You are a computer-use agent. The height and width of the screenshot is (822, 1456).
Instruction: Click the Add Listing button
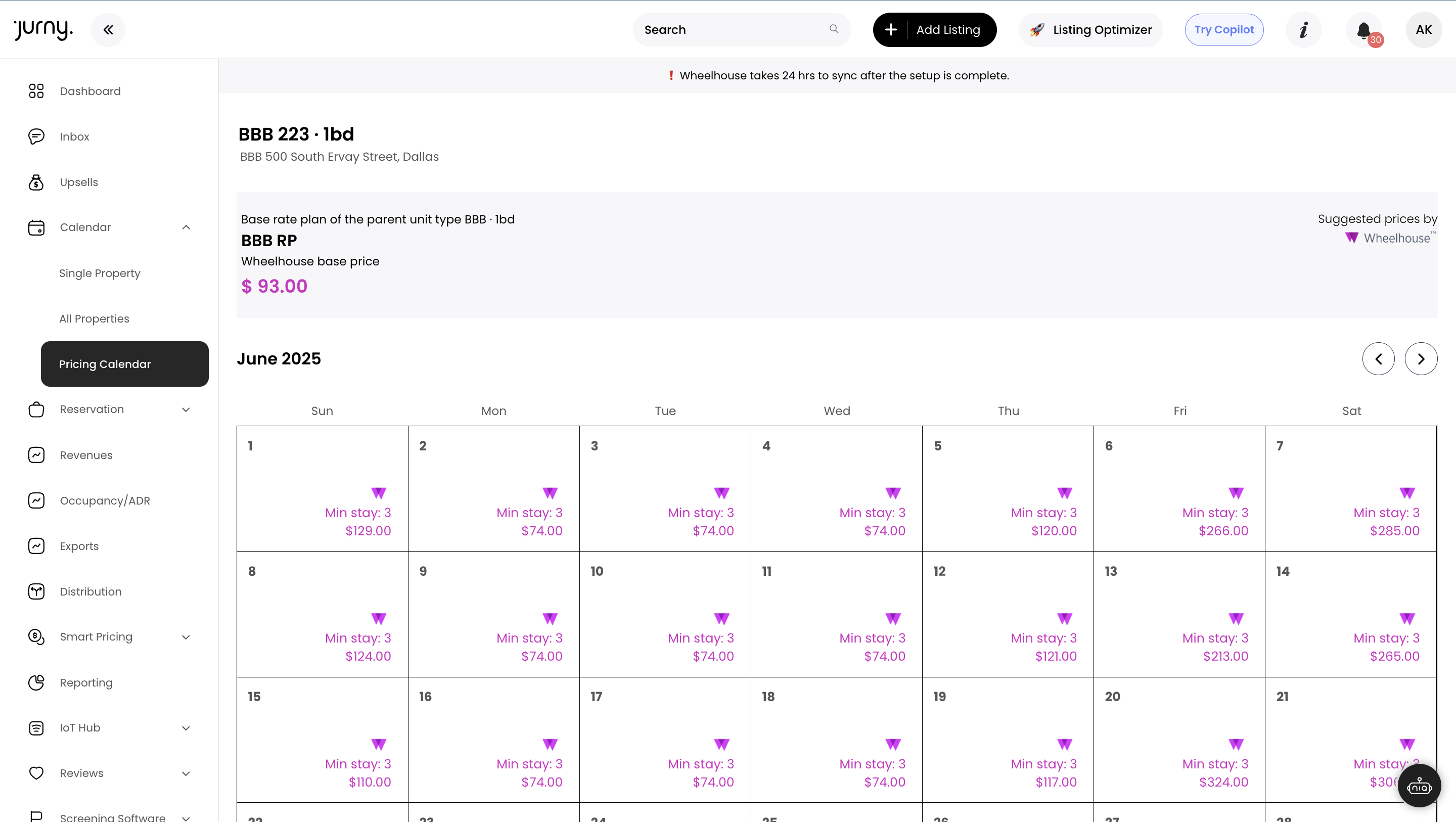(x=935, y=29)
